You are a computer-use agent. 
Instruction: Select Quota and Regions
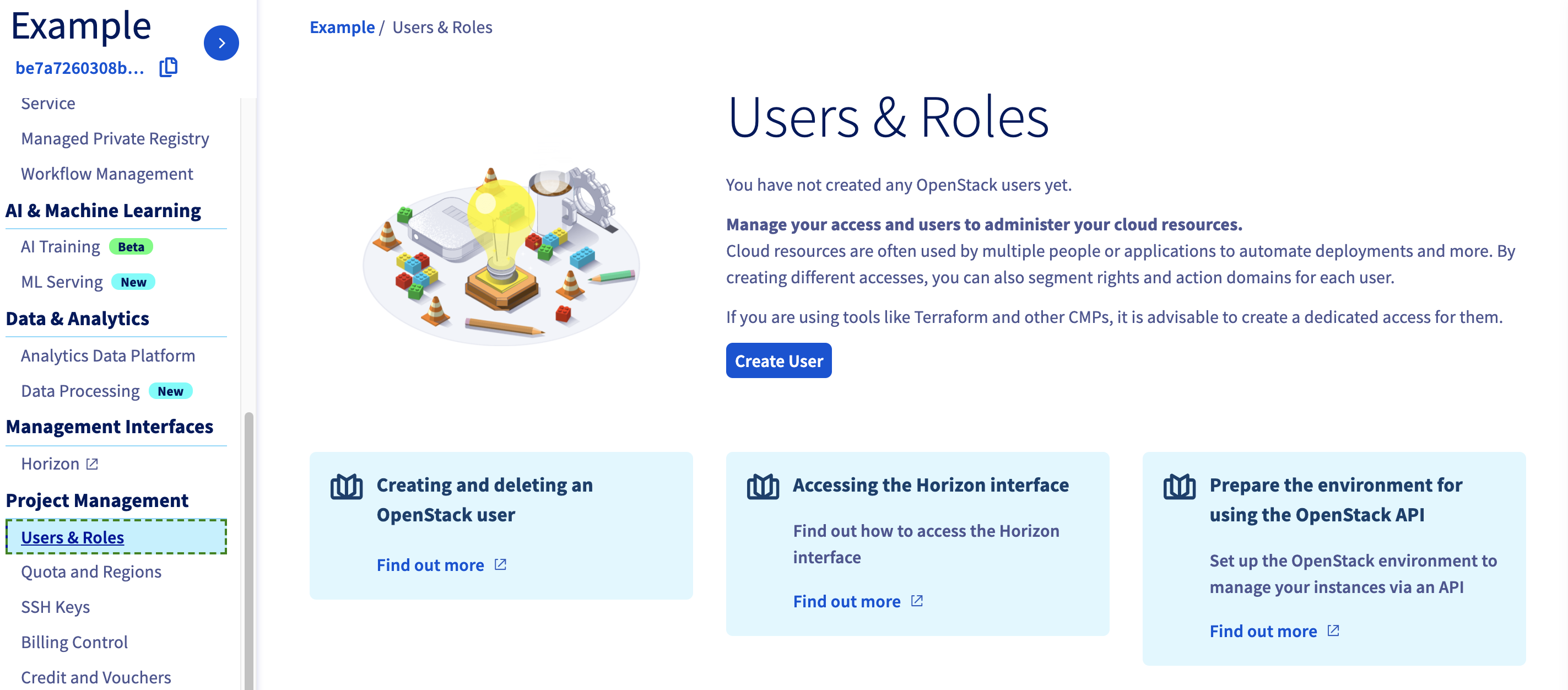point(91,572)
